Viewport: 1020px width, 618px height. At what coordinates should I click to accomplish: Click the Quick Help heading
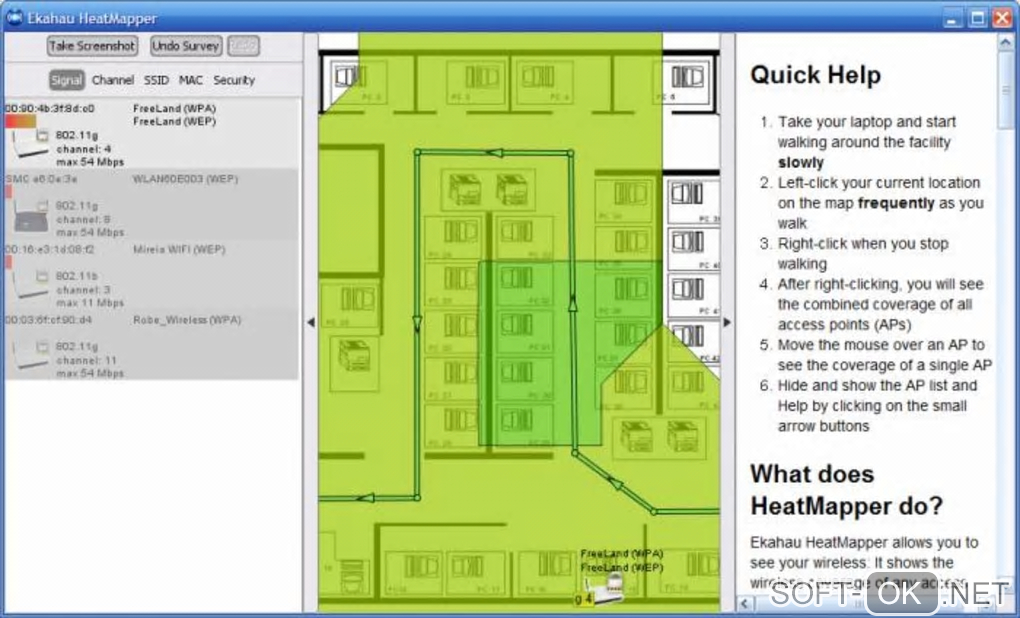(x=815, y=74)
